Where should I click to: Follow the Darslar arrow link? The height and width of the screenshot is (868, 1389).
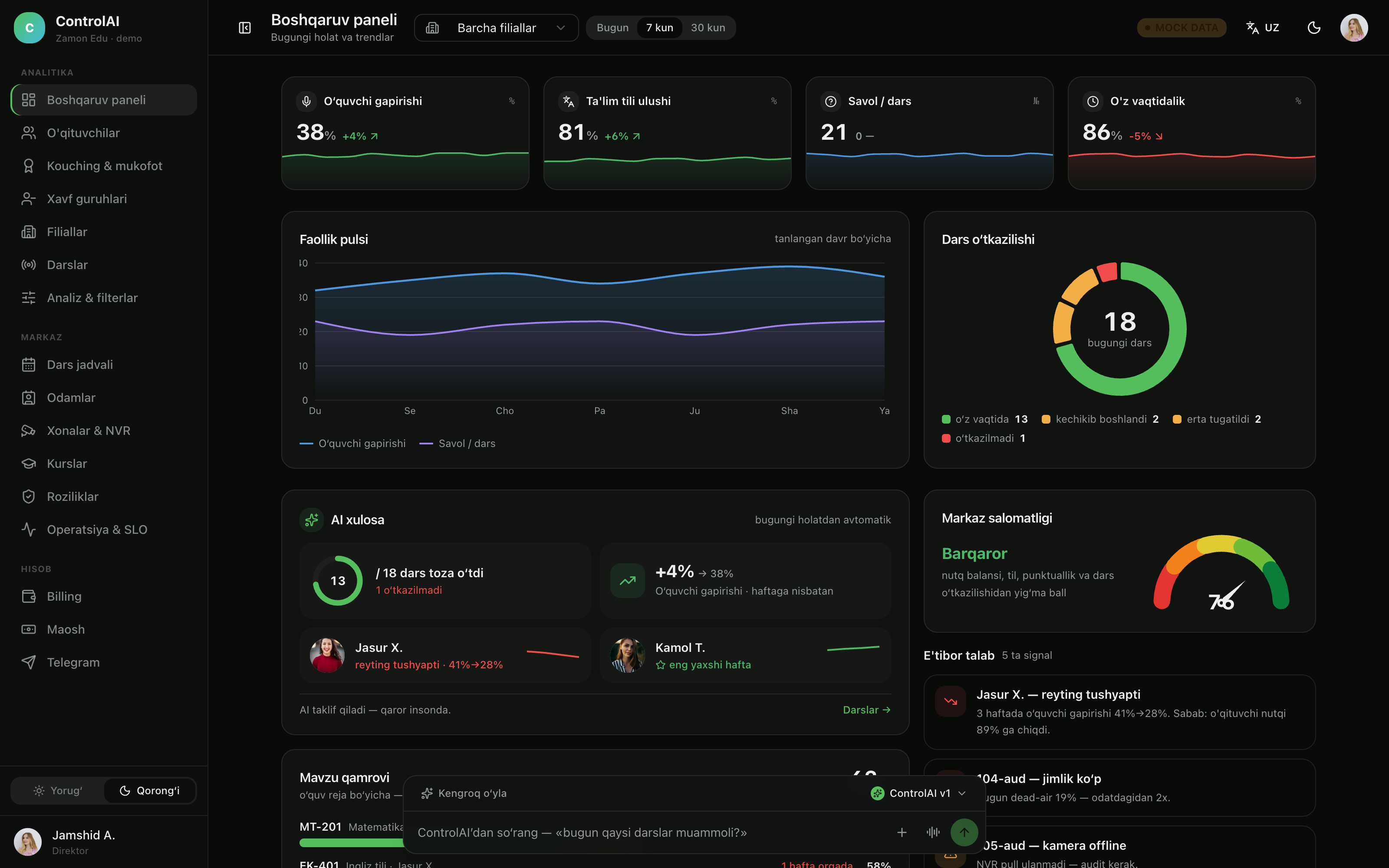866,710
